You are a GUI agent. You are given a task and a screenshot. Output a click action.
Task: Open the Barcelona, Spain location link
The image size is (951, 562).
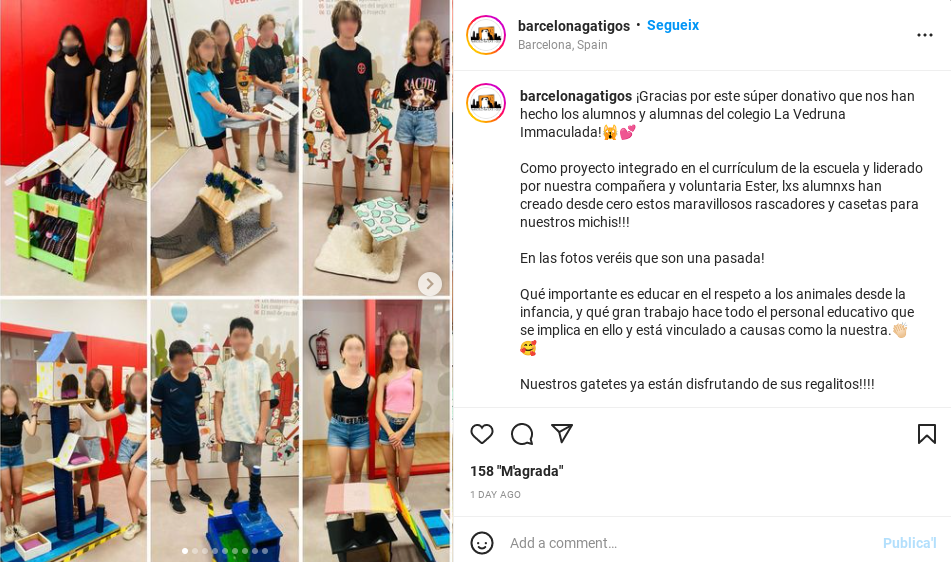[x=562, y=45]
